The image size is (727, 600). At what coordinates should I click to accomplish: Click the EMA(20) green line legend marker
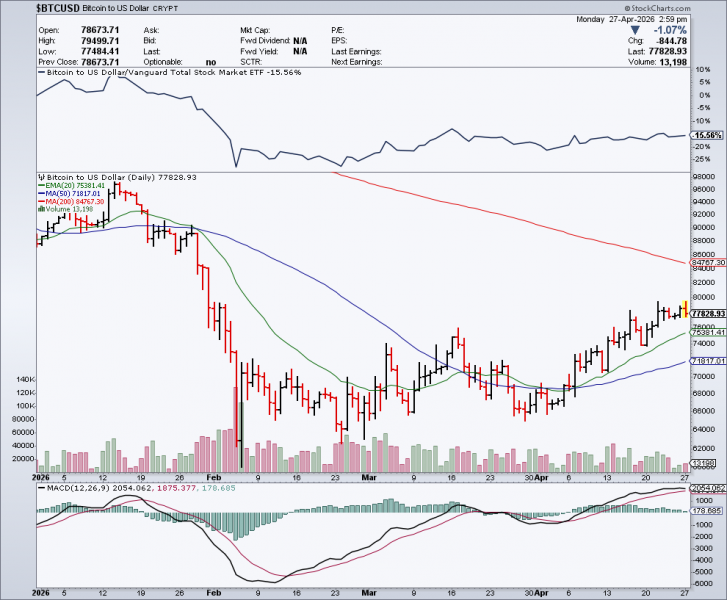click(41, 185)
